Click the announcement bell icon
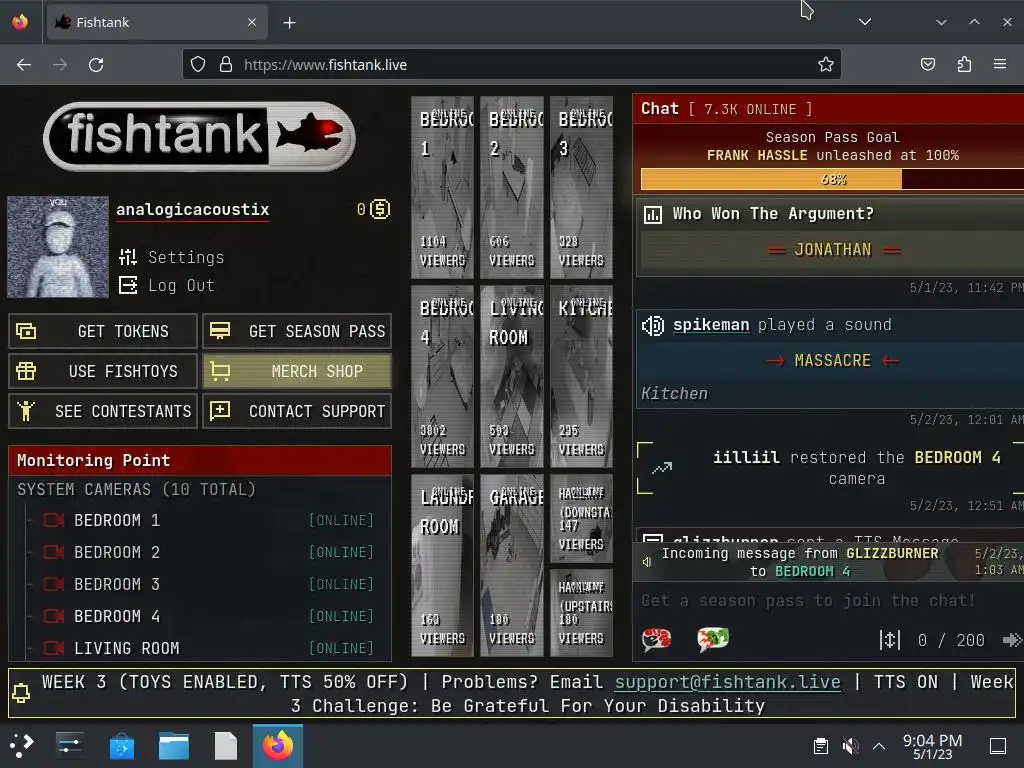The height and width of the screenshot is (768, 1024). click(x=21, y=692)
